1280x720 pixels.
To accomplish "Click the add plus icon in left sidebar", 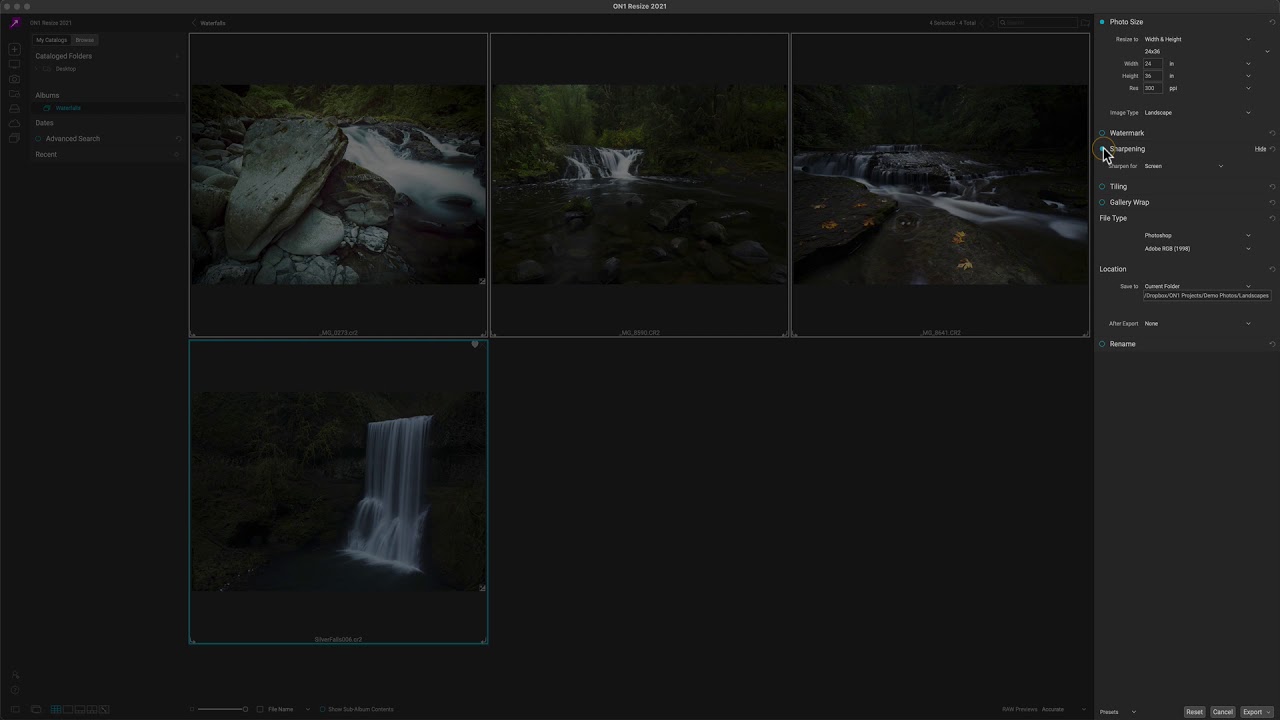I will click(14, 49).
